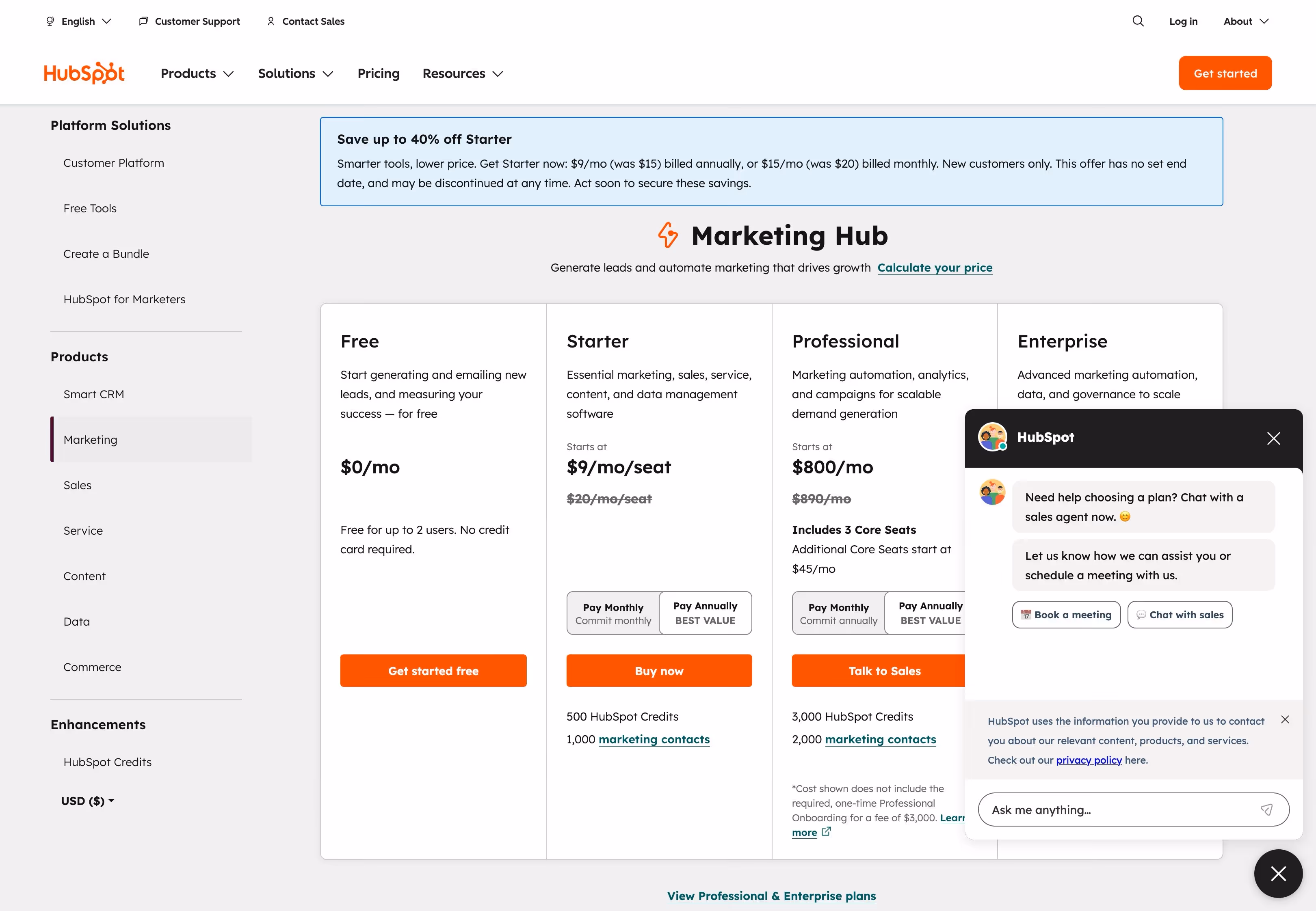Click the Get started free button
The image size is (1316, 911).
tap(433, 670)
